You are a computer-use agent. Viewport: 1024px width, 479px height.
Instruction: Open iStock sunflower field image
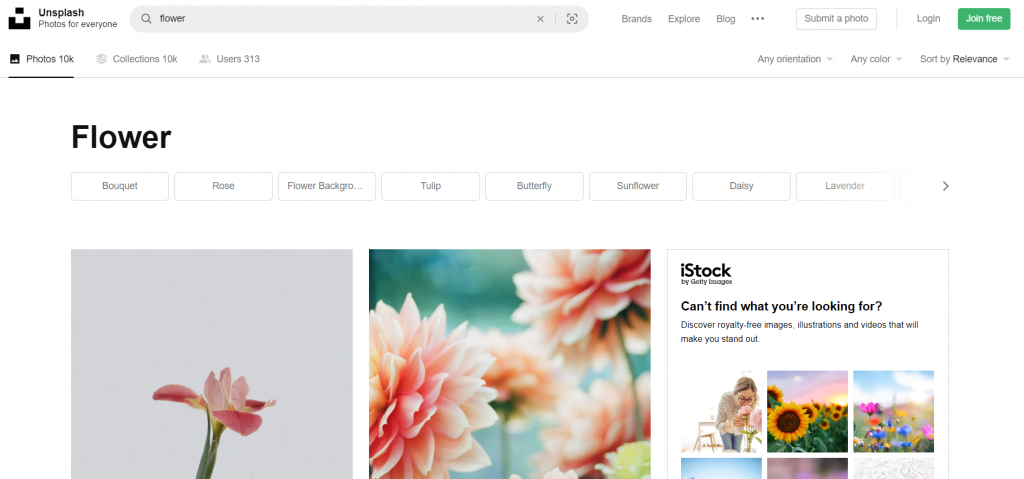(x=807, y=412)
